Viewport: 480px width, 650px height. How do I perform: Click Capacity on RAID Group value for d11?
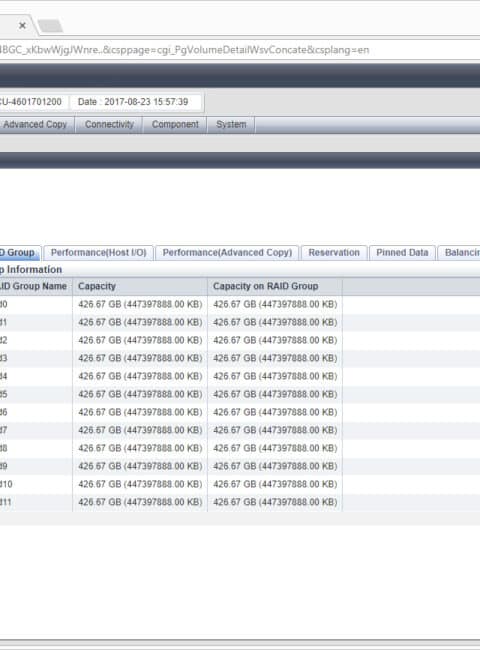274,502
